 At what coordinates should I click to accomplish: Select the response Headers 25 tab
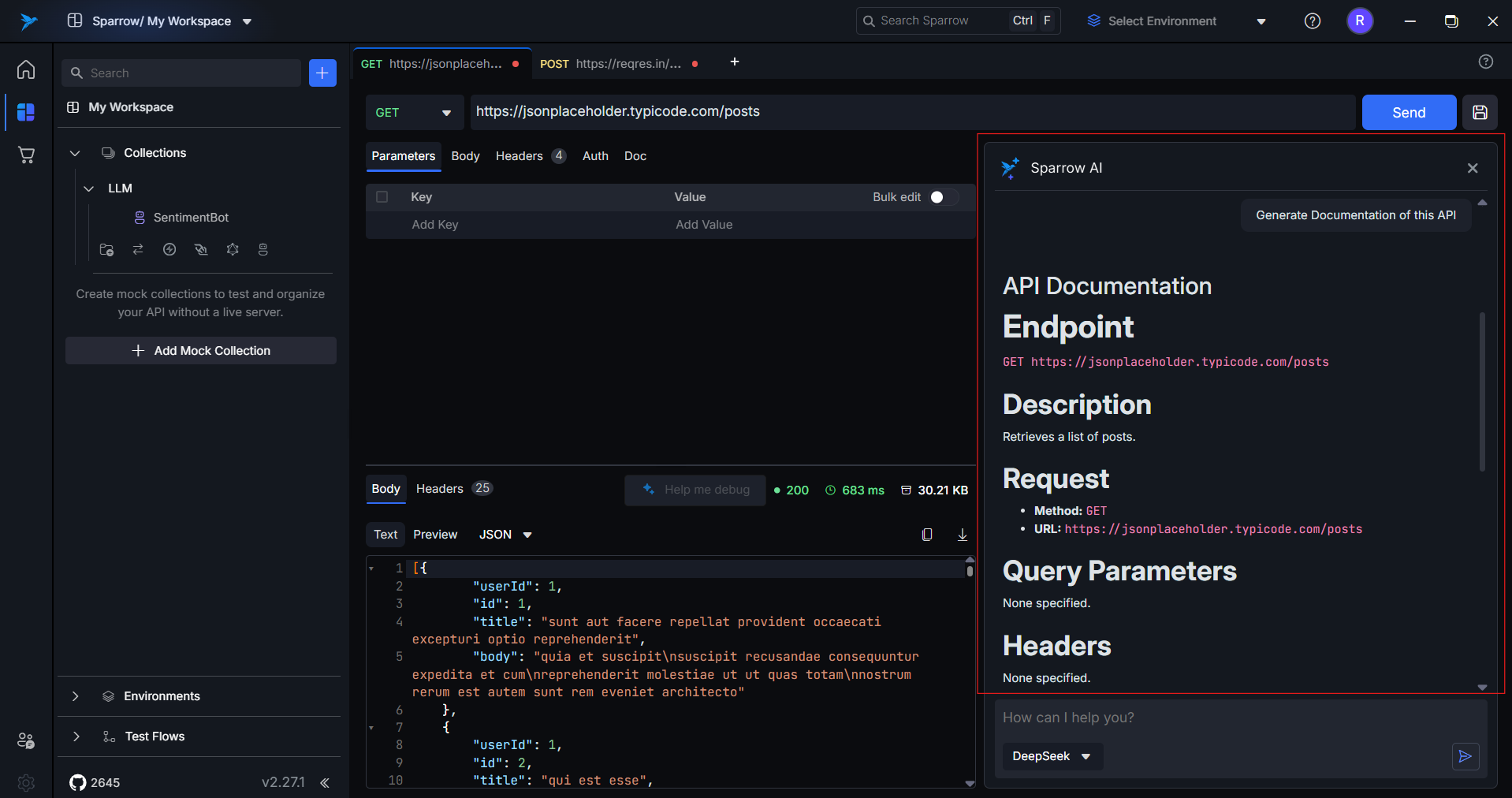click(x=454, y=489)
